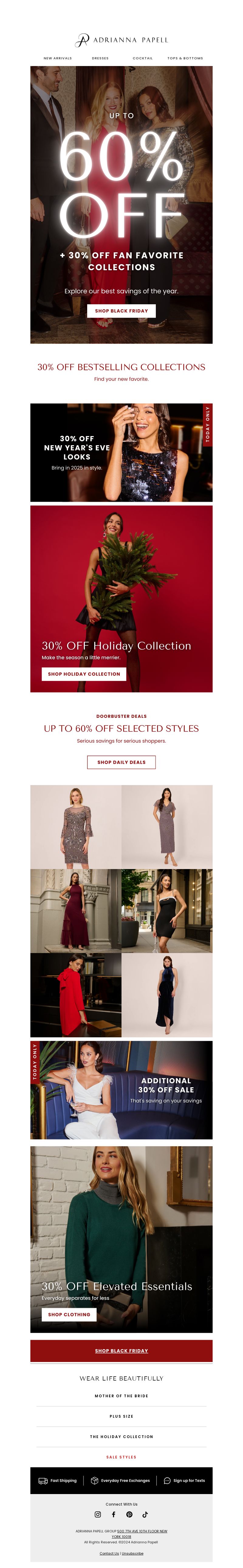This screenshot has height=1568, width=243.
Task: Click the Unsubscribe link
Action: click(x=132, y=1553)
